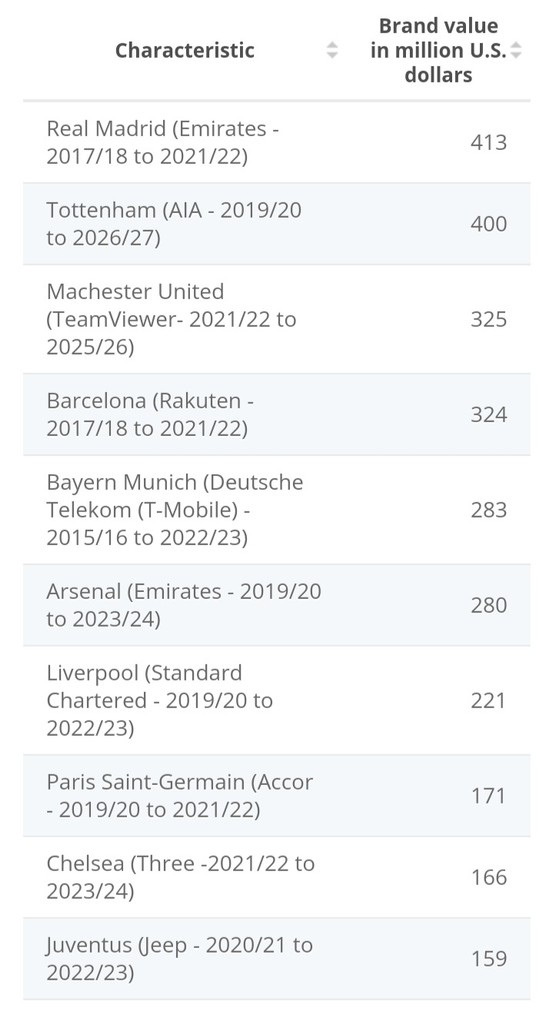Image resolution: width=554 pixels, height=1024 pixels.
Task: Click the 283 Bayern Munich value
Action: coord(489,510)
